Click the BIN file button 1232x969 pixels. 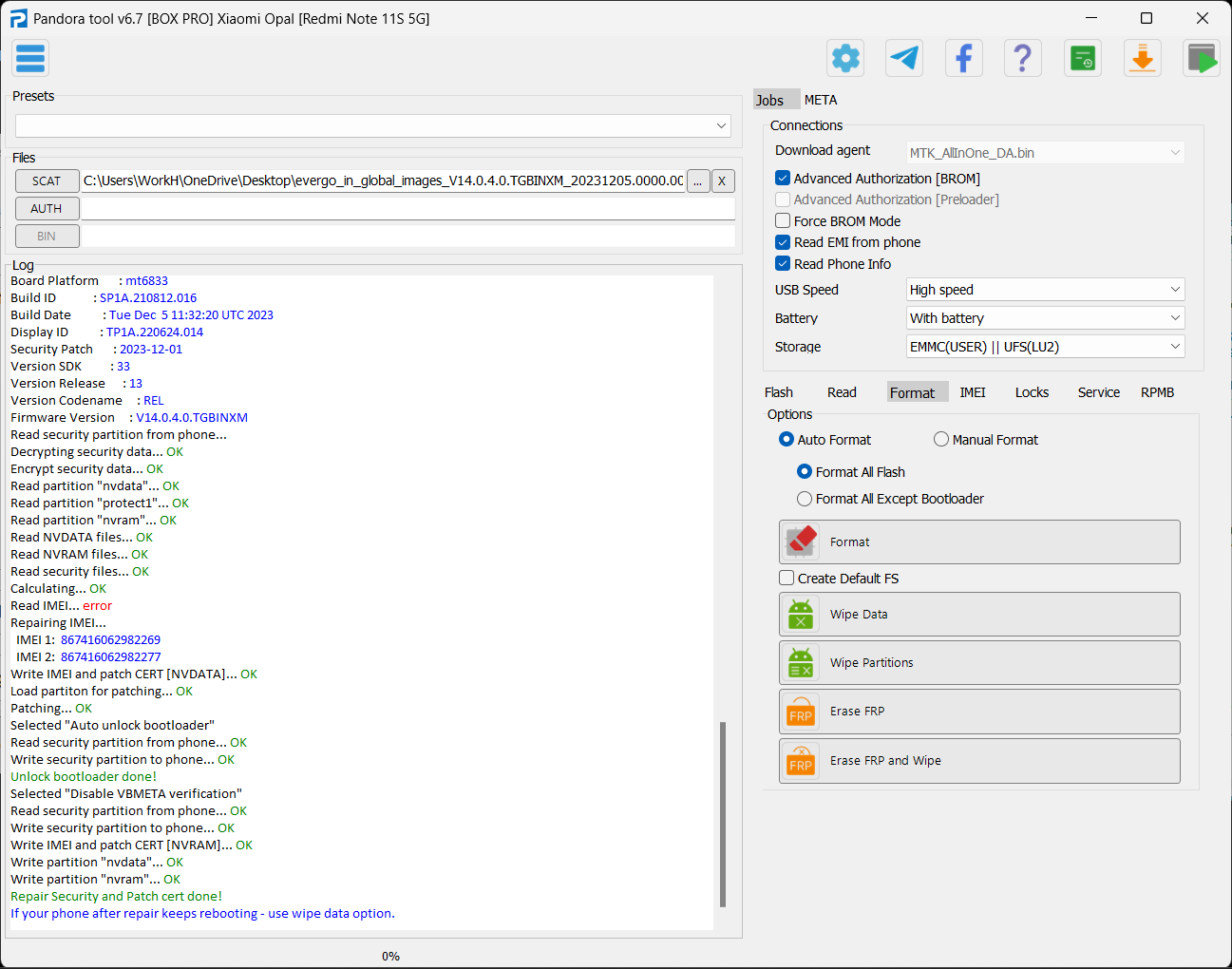[x=47, y=236]
